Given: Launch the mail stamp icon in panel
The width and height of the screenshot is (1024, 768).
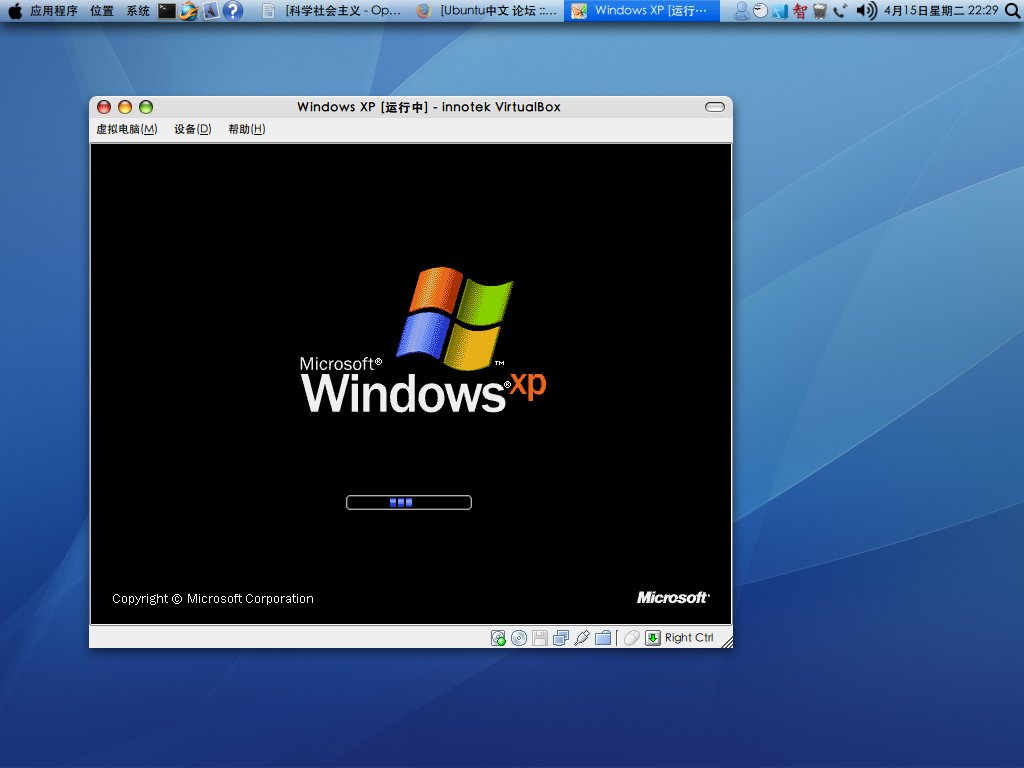Looking at the screenshot, I should pos(211,11).
